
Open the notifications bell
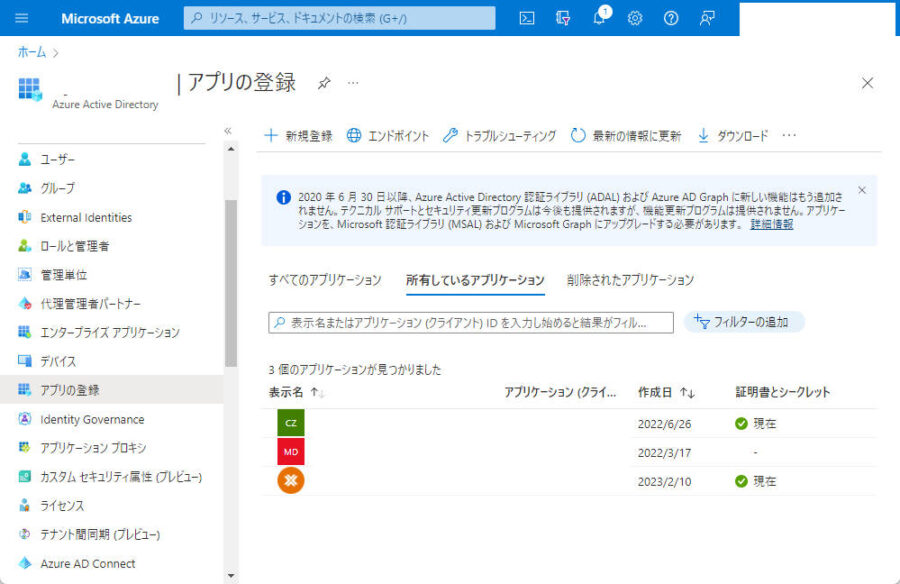coord(599,17)
